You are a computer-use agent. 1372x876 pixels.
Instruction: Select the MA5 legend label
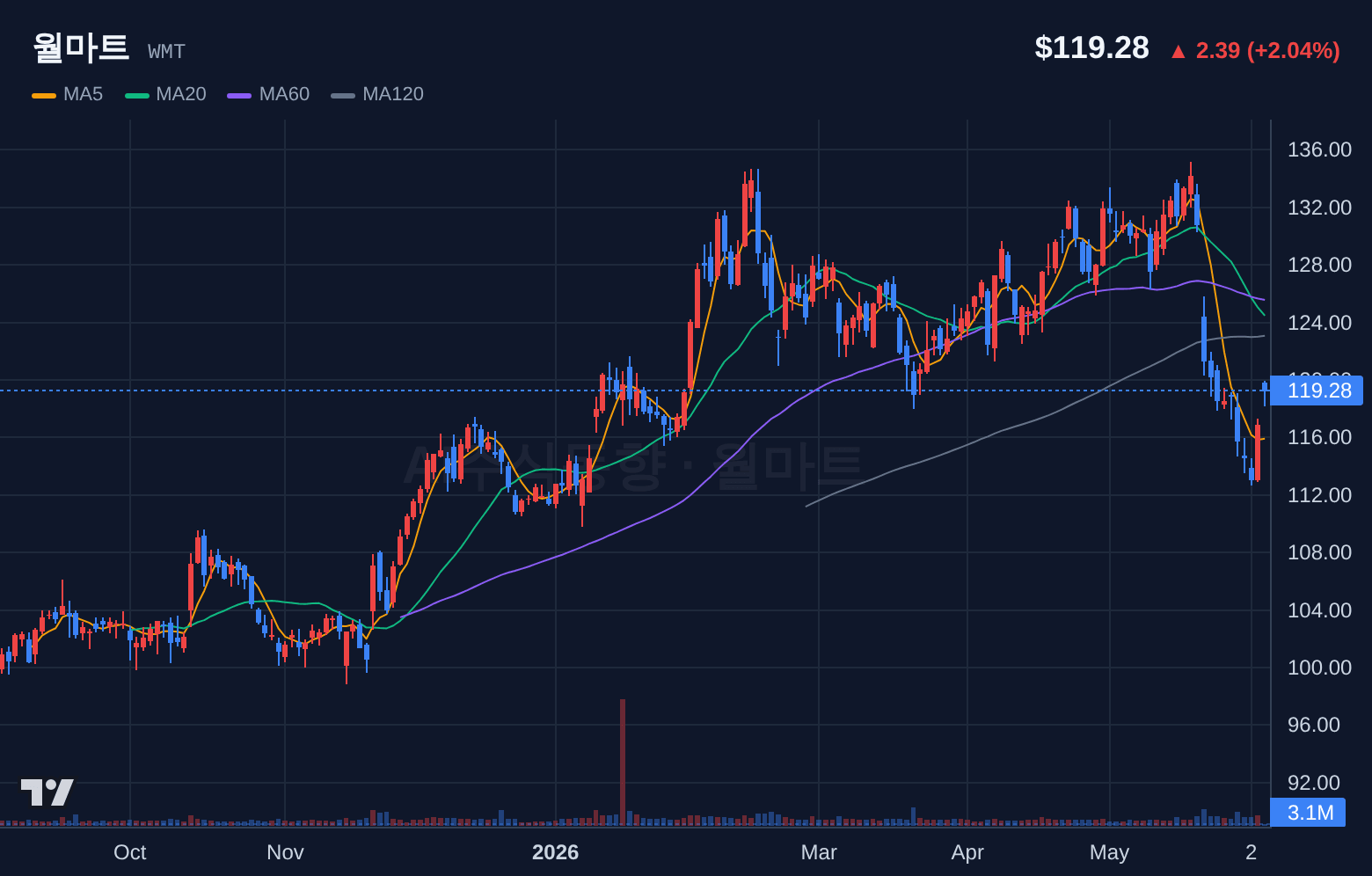coord(83,94)
